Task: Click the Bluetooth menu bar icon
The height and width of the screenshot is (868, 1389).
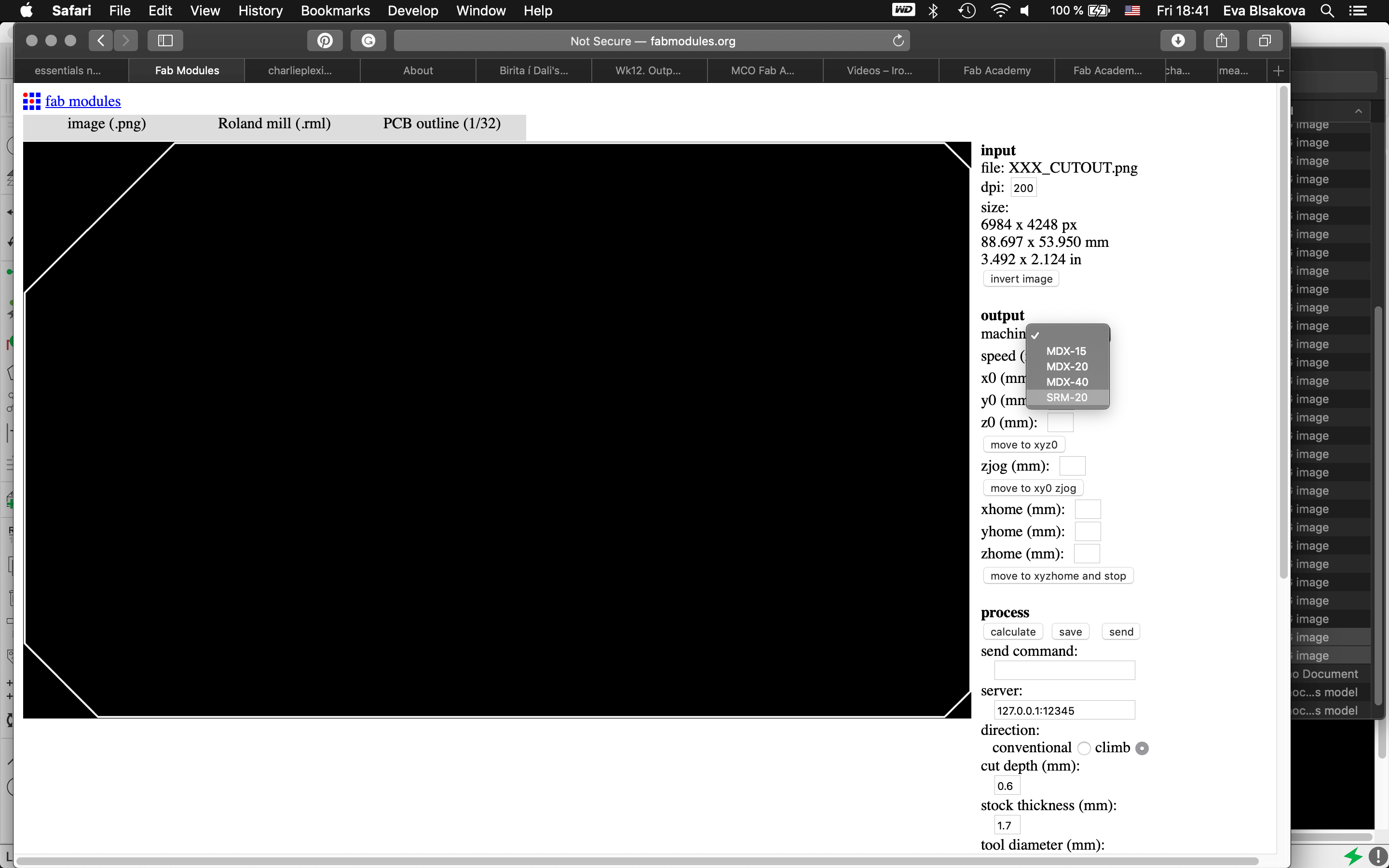Action: [933, 11]
